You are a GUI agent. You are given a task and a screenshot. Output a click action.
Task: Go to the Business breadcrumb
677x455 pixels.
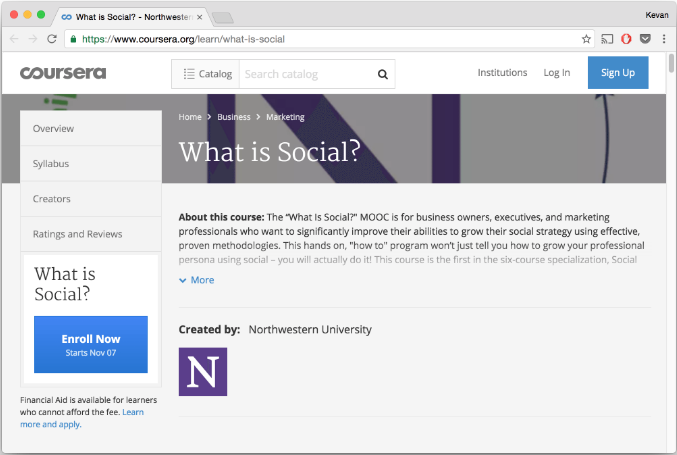click(234, 117)
